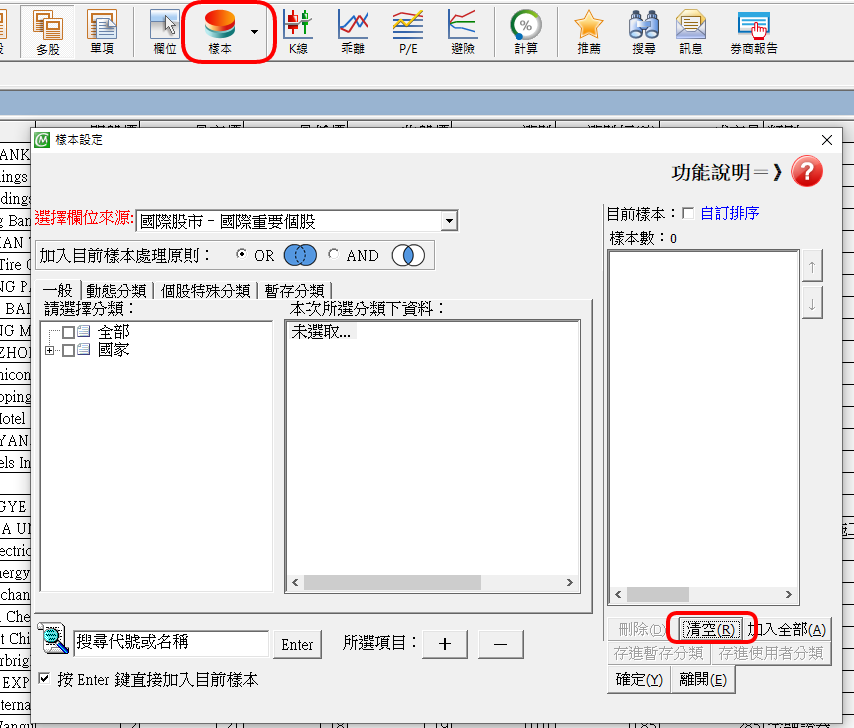The image size is (854, 728).
Task: Uncheck 按 Enter 鍵直接加入目前樣本 option
Action: point(44,679)
